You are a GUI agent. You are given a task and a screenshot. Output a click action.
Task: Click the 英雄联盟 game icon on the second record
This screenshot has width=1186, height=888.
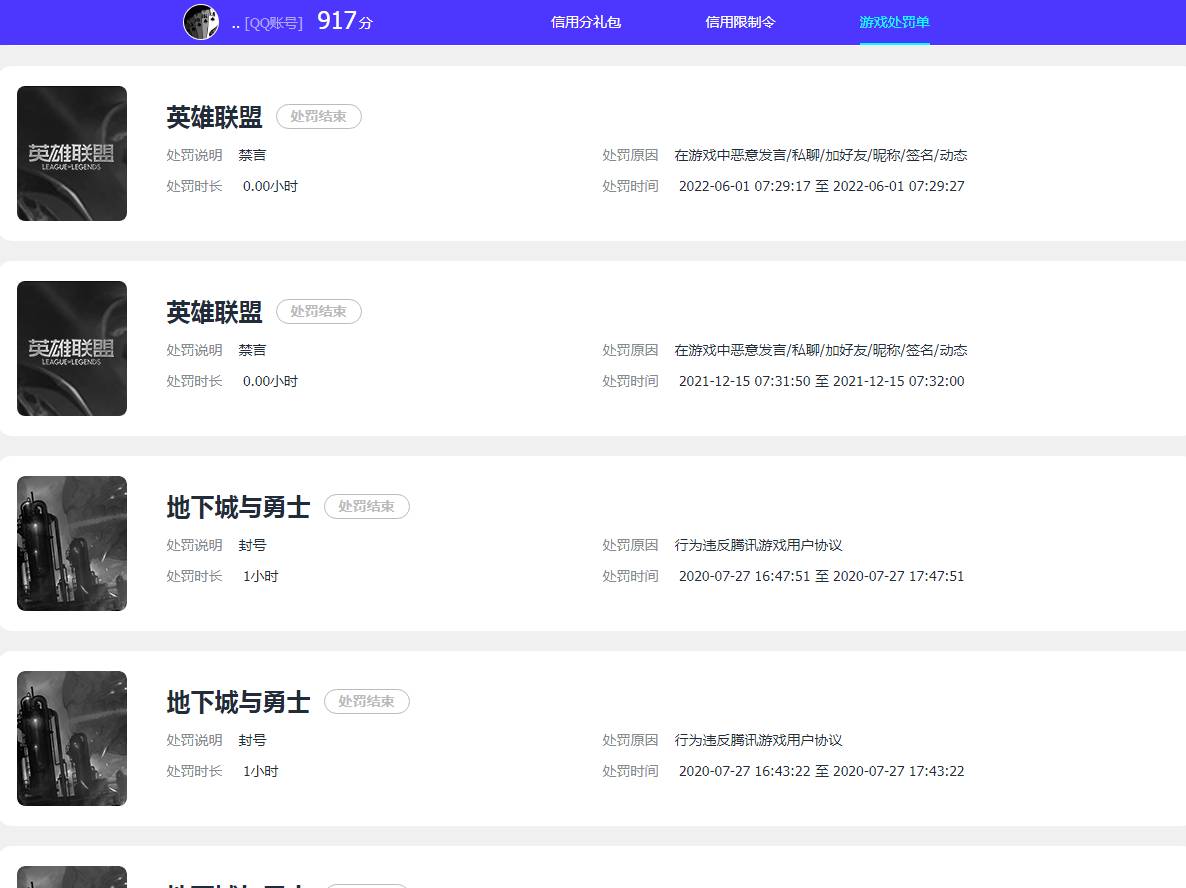[71, 348]
